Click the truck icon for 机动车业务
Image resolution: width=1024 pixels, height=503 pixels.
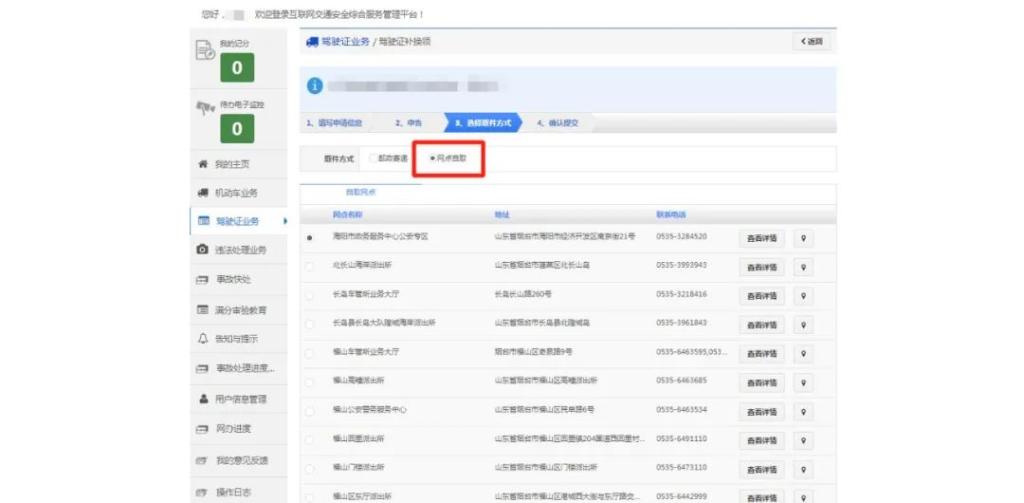coord(203,192)
